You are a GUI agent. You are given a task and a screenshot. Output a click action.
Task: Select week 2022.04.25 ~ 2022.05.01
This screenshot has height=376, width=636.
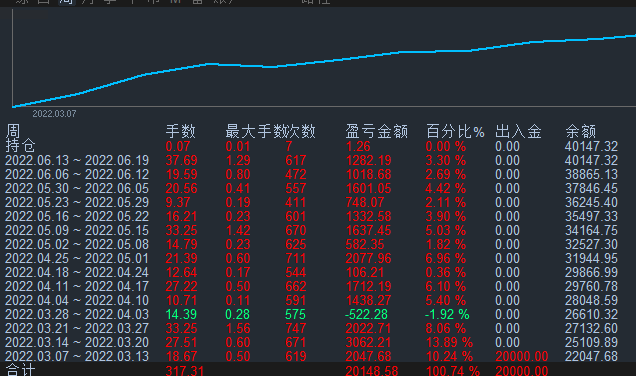77,259
